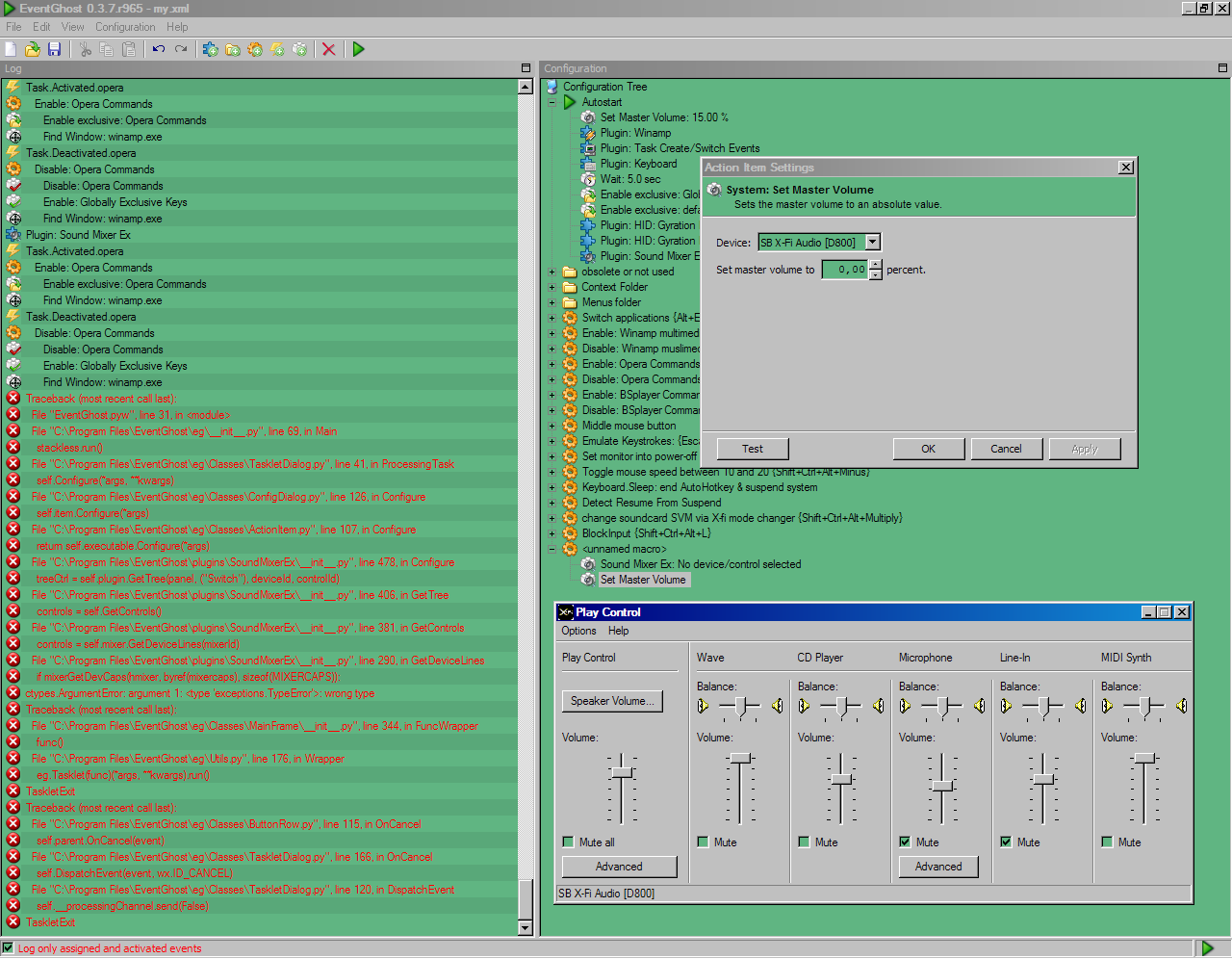Uncheck the Microphone Mute checkbox
The width and height of the screenshot is (1232, 959).
(905, 842)
